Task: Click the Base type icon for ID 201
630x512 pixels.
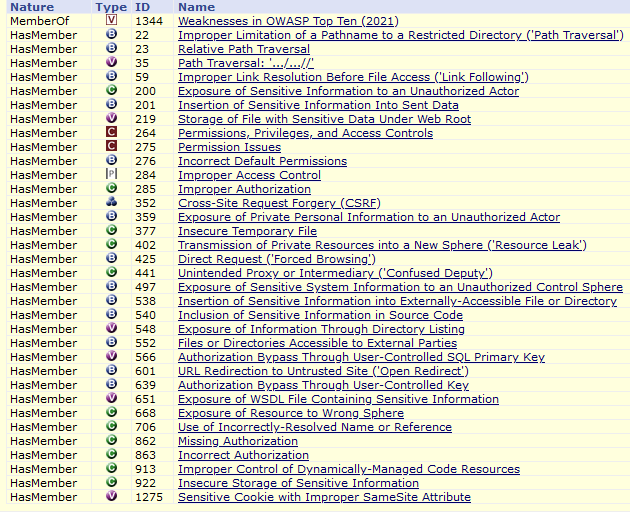Action: coord(111,104)
